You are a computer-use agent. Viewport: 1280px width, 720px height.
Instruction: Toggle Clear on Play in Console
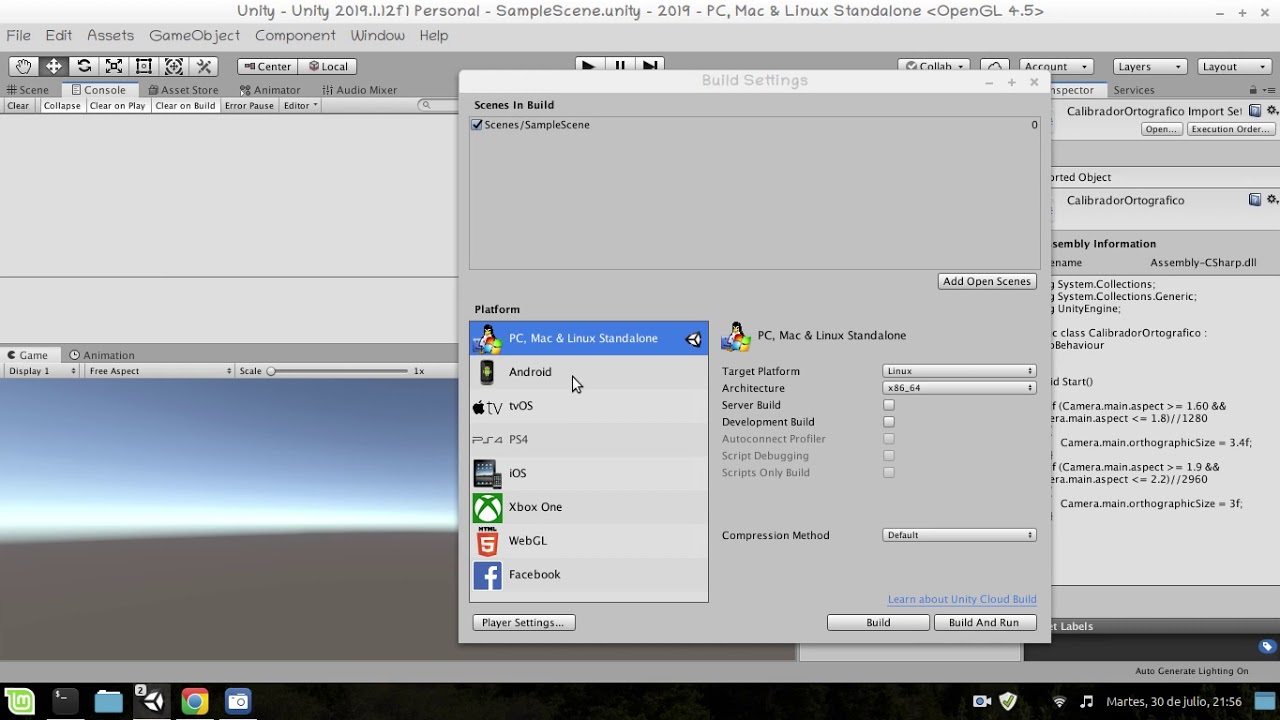[x=118, y=106]
